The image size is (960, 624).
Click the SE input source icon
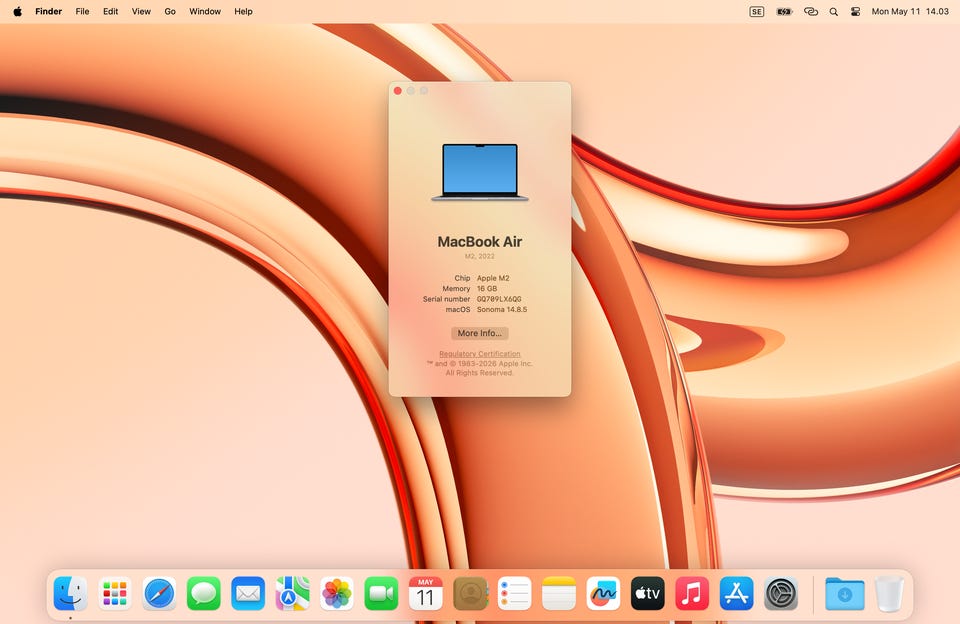757,12
